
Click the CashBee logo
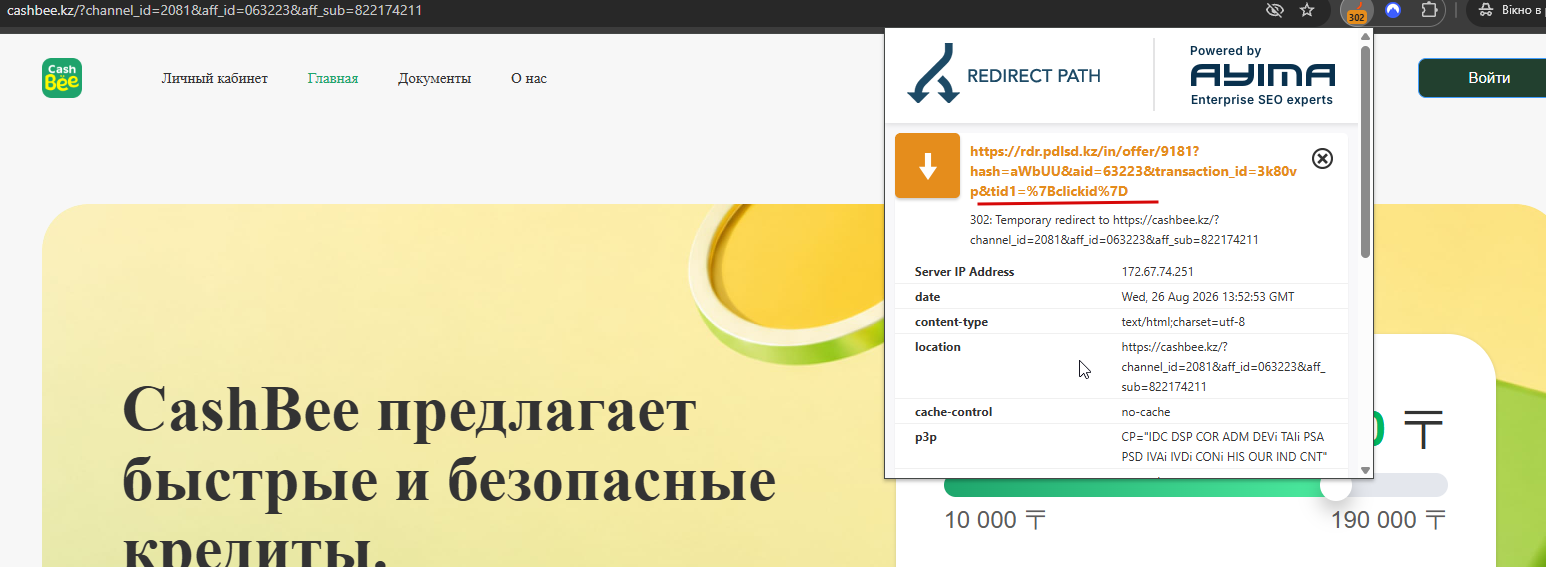(62, 78)
